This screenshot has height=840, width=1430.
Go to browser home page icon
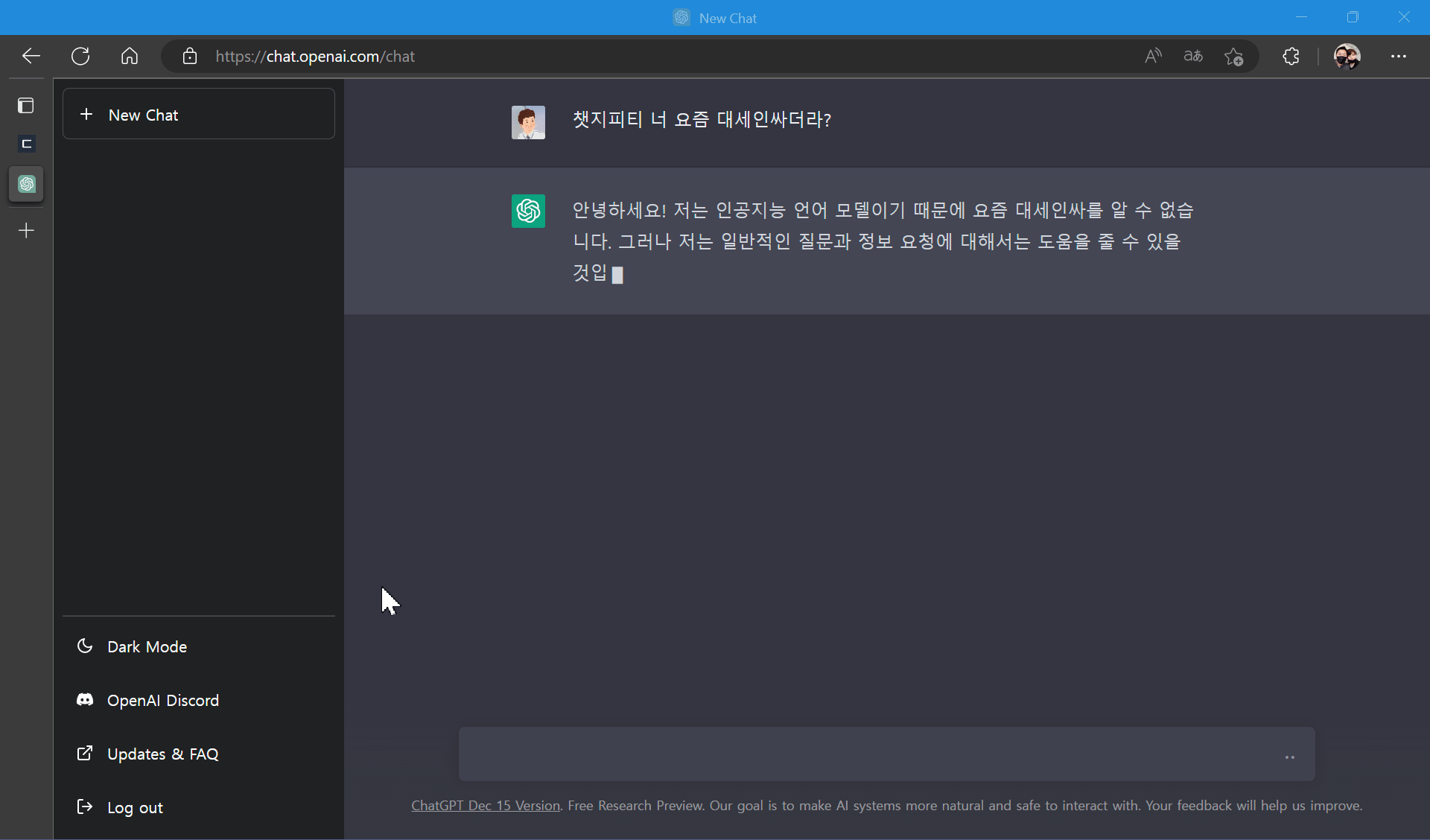[130, 56]
